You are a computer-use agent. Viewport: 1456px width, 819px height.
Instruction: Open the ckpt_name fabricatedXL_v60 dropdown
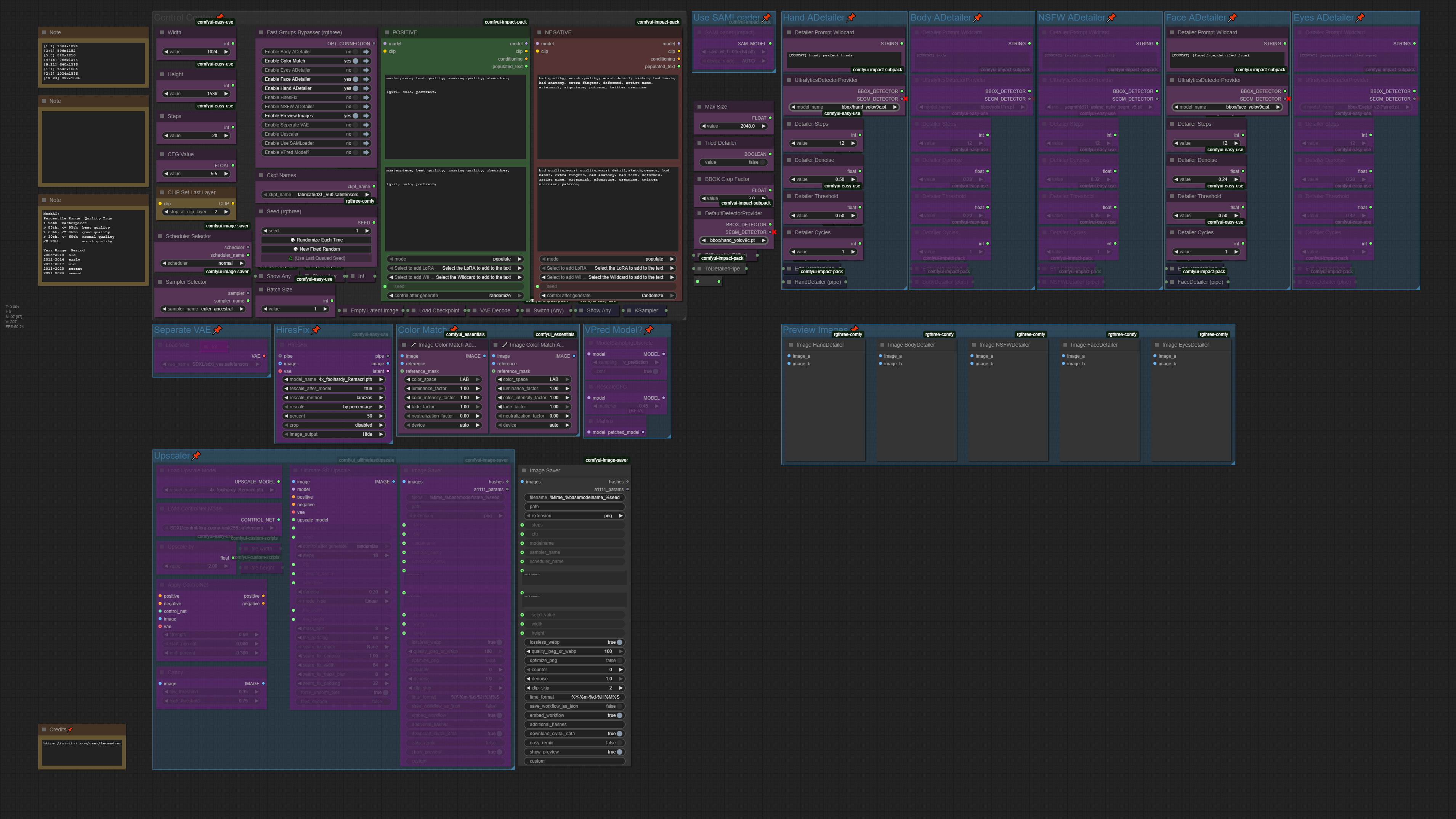[316, 194]
